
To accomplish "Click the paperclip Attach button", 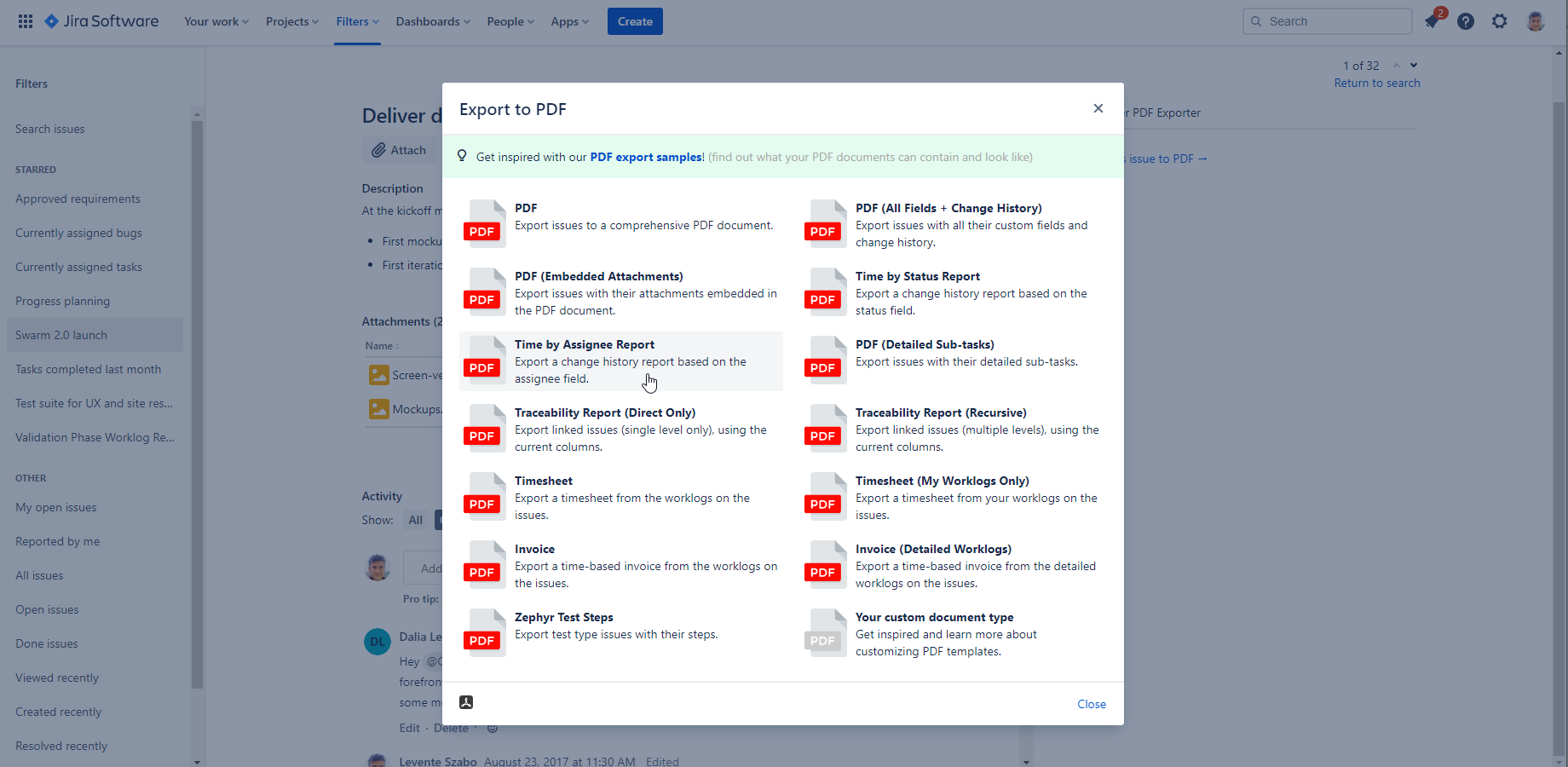I will [x=399, y=150].
